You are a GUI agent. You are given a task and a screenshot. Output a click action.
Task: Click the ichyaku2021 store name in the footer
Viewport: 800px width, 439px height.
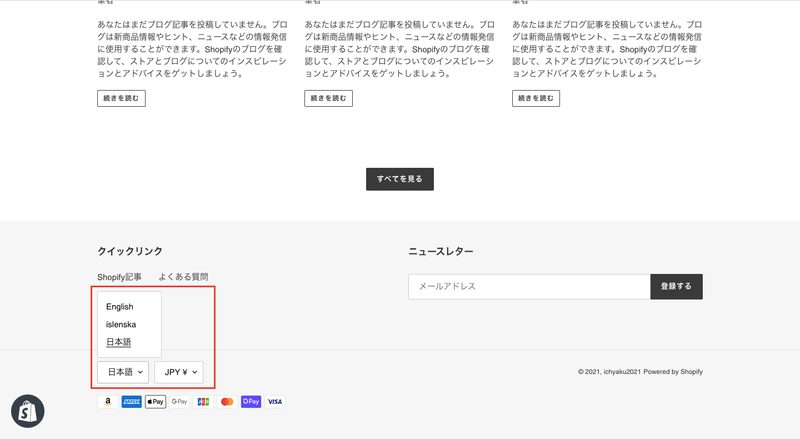click(x=622, y=372)
